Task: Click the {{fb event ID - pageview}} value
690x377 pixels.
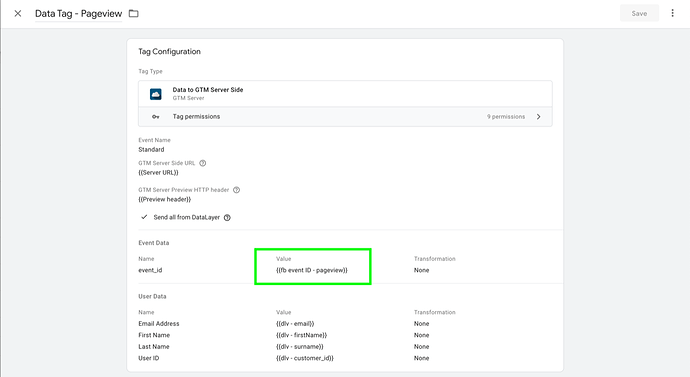Action: (x=312, y=270)
